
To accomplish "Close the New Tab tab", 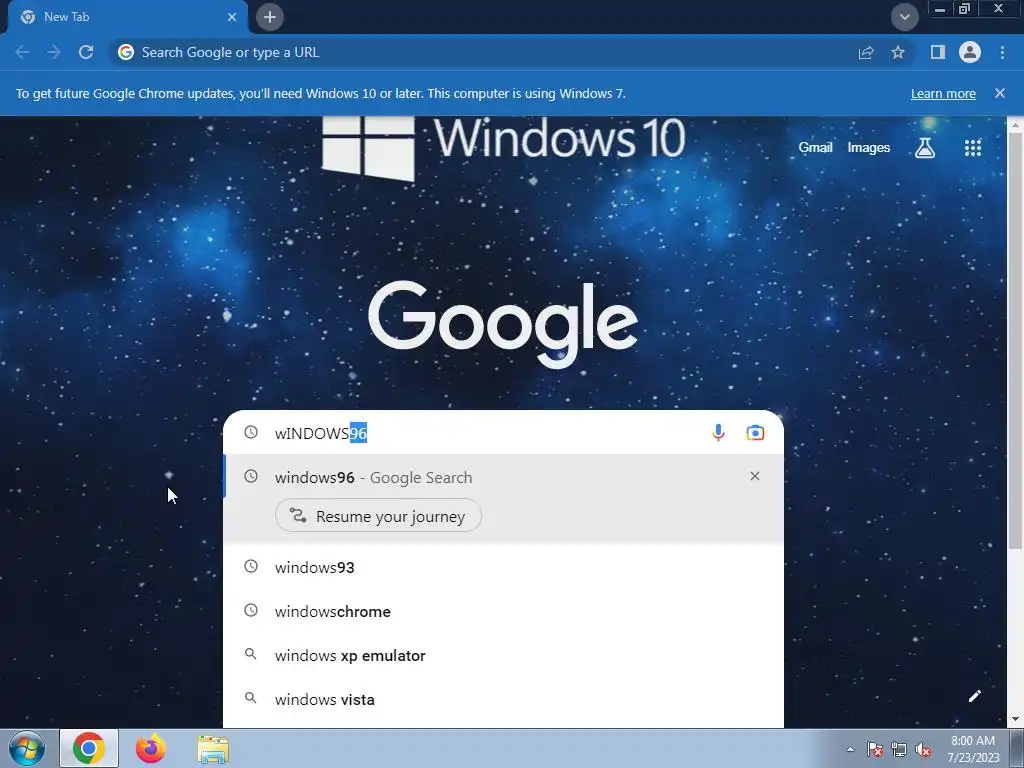I will pyautogui.click(x=232, y=17).
